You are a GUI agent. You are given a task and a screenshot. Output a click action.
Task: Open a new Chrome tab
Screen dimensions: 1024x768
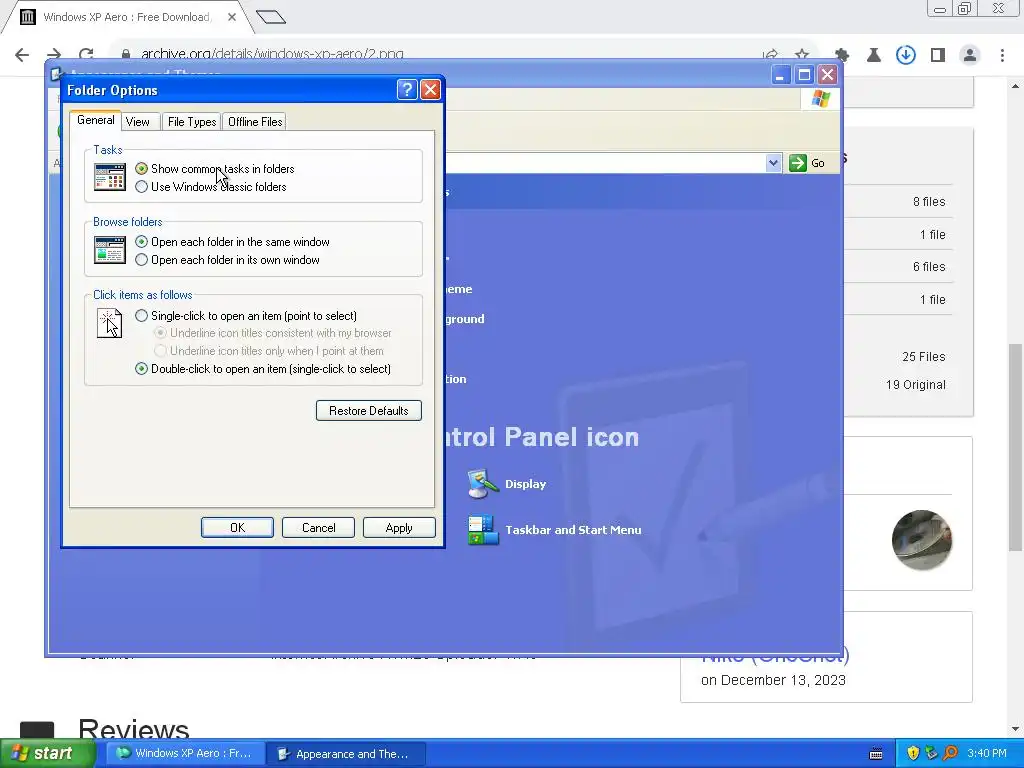(270, 17)
